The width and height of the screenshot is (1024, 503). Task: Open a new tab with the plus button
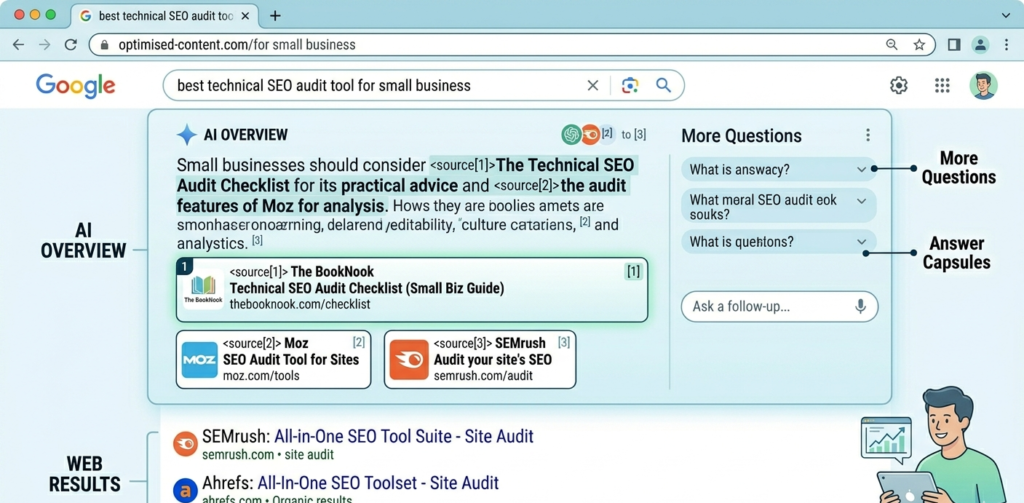click(276, 16)
